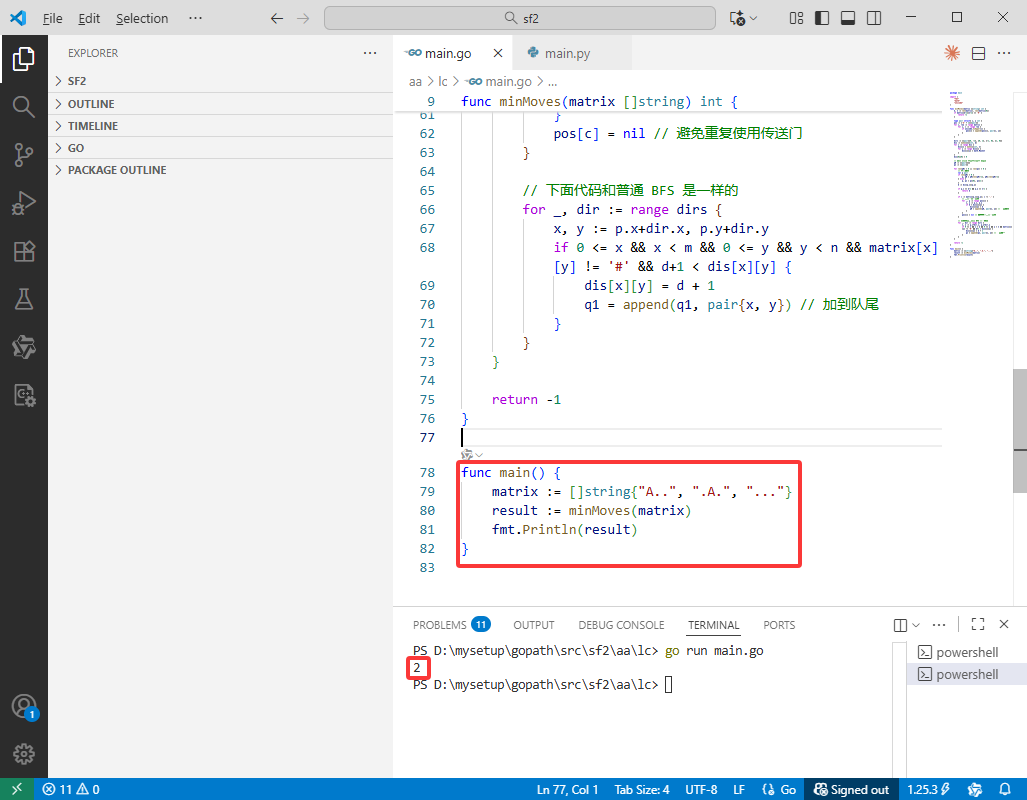Go back with the navigation arrow
The image size is (1027, 800).
[x=277, y=18]
